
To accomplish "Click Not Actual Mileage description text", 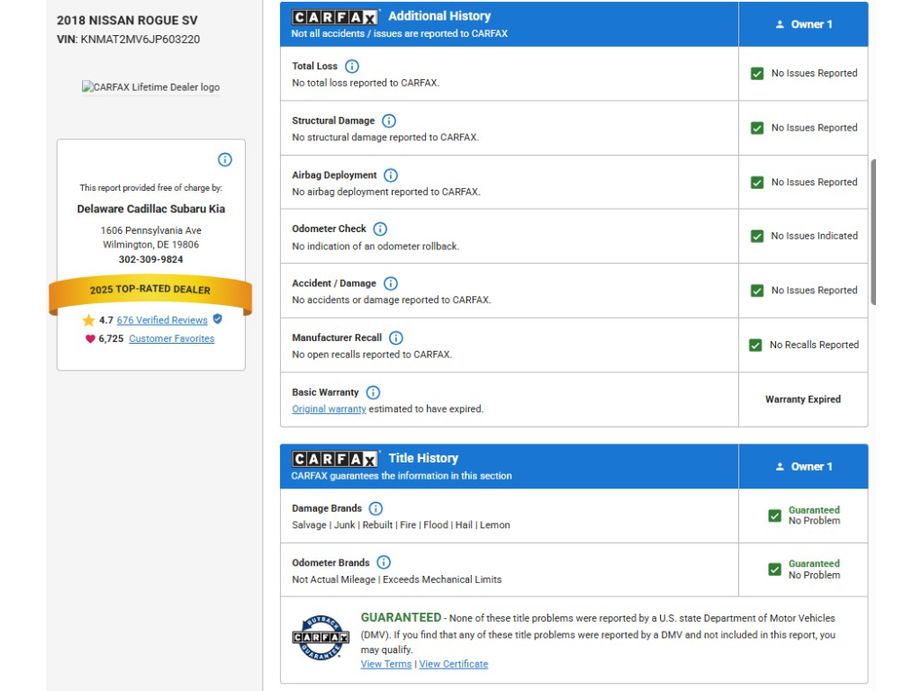I will click(x=396, y=579).
